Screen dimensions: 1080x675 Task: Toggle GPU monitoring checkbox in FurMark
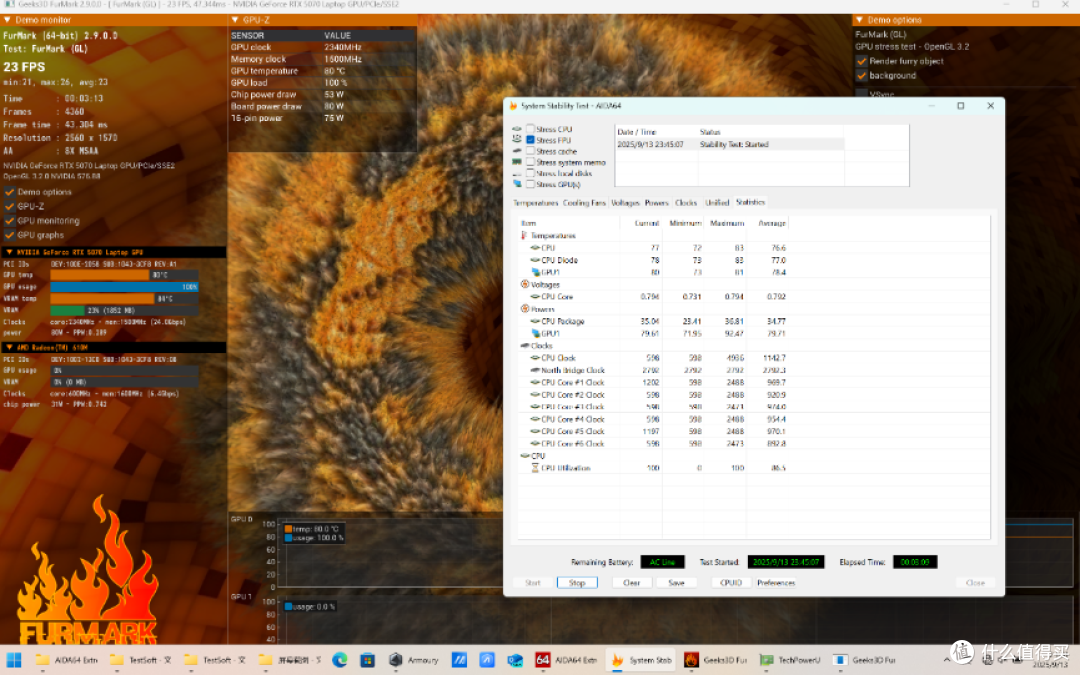point(10,220)
